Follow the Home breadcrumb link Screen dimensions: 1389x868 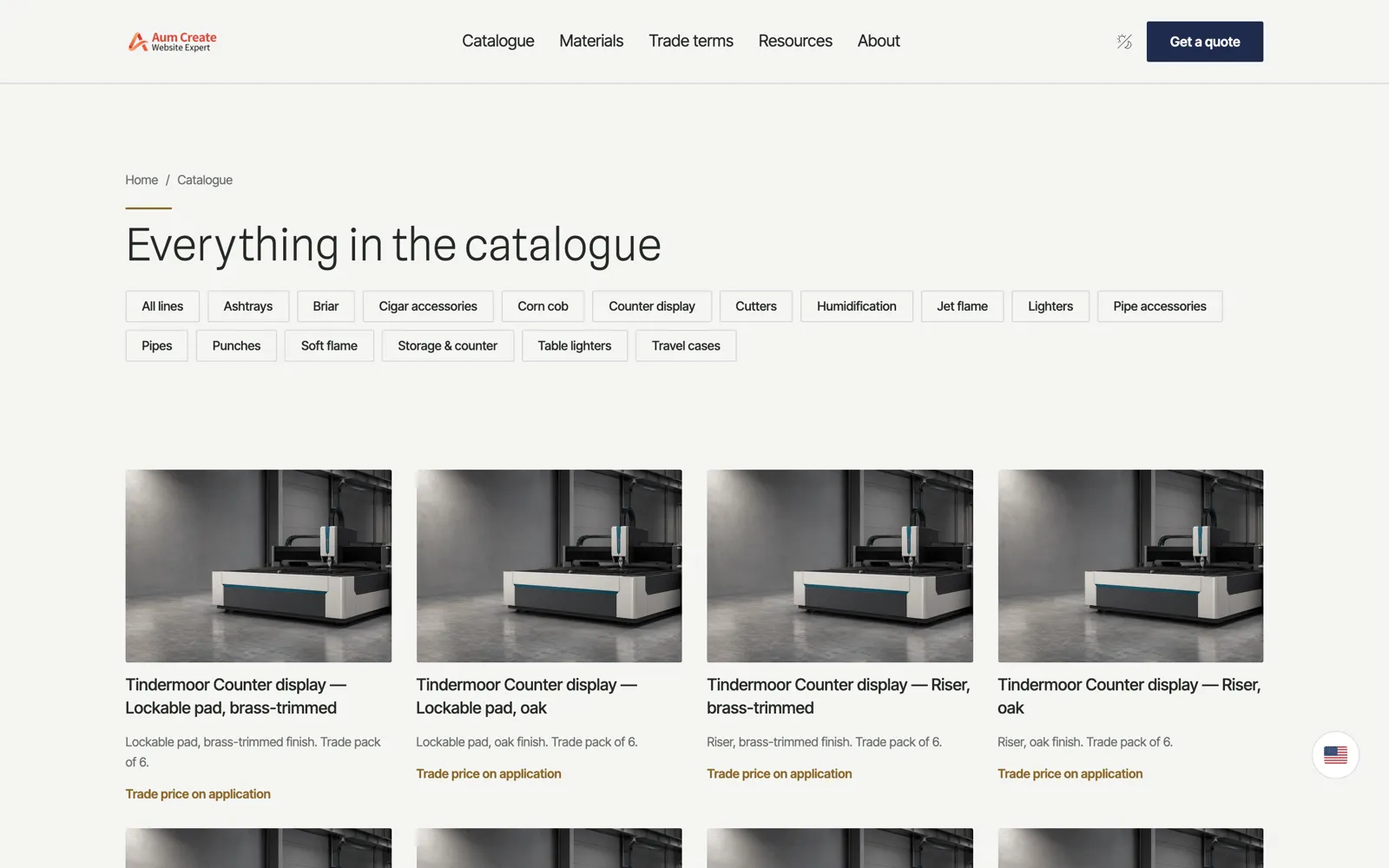tap(142, 180)
